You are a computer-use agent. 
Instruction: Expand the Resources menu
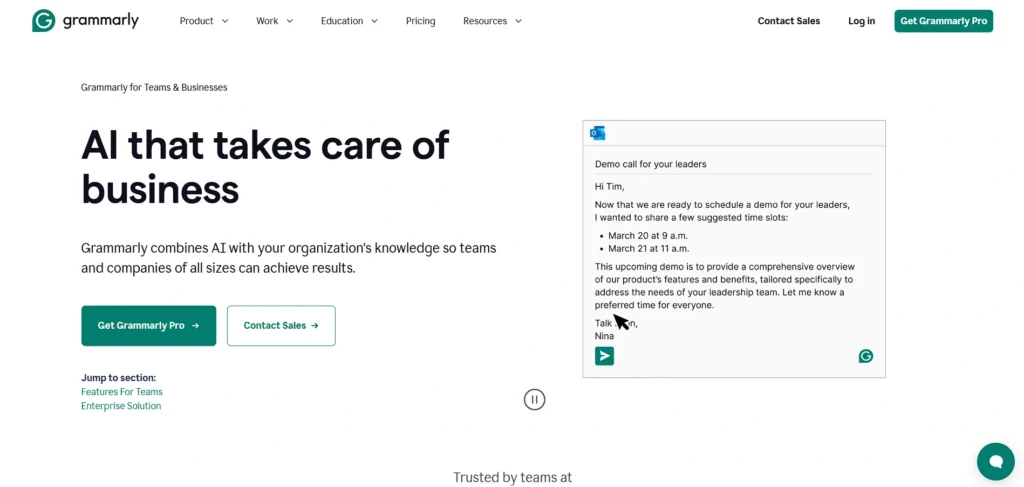[492, 21]
